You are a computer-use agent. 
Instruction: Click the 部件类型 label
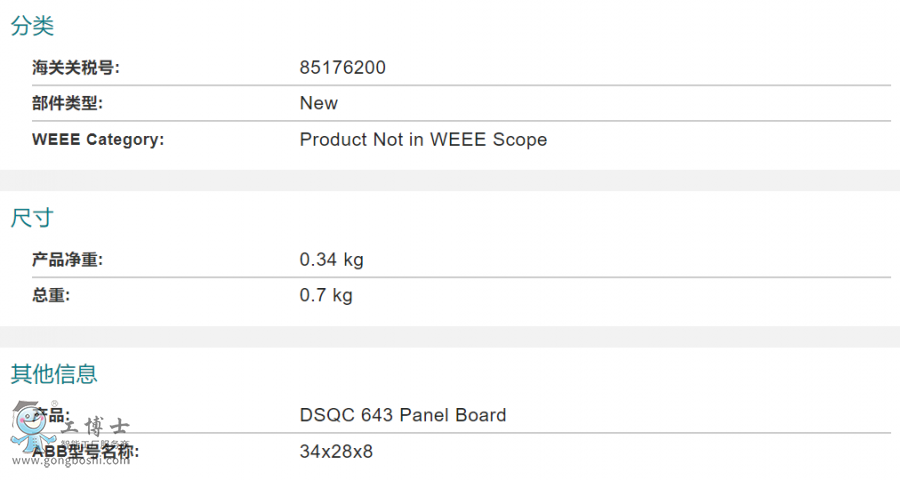67,103
